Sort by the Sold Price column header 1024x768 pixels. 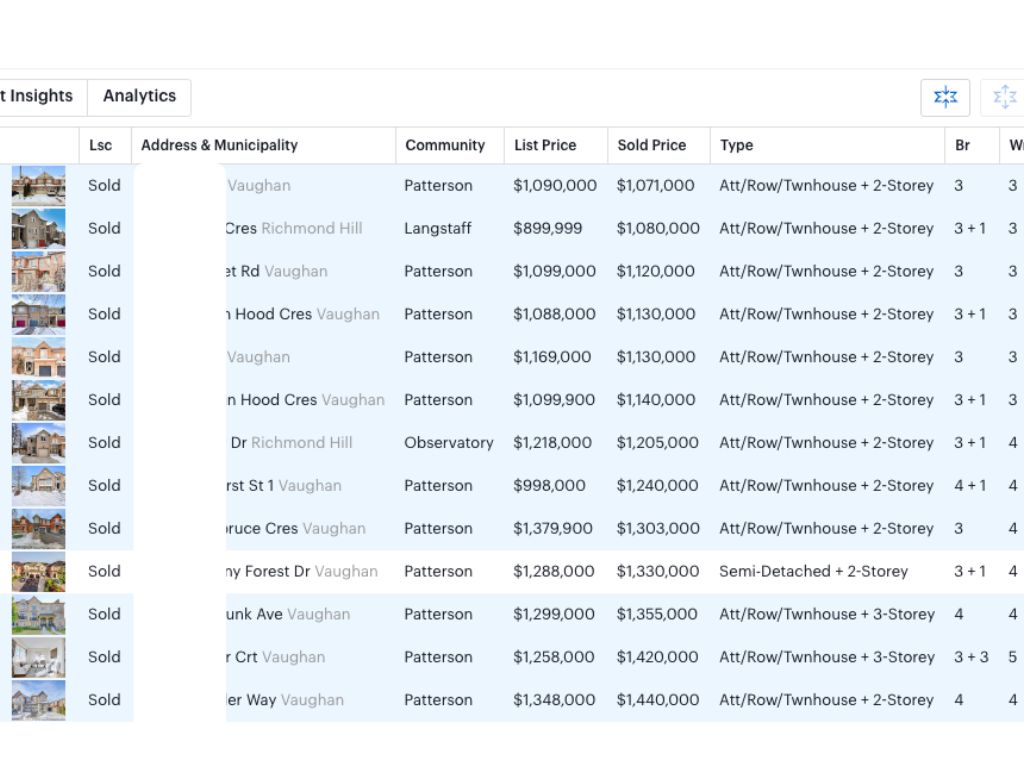coord(651,145)
